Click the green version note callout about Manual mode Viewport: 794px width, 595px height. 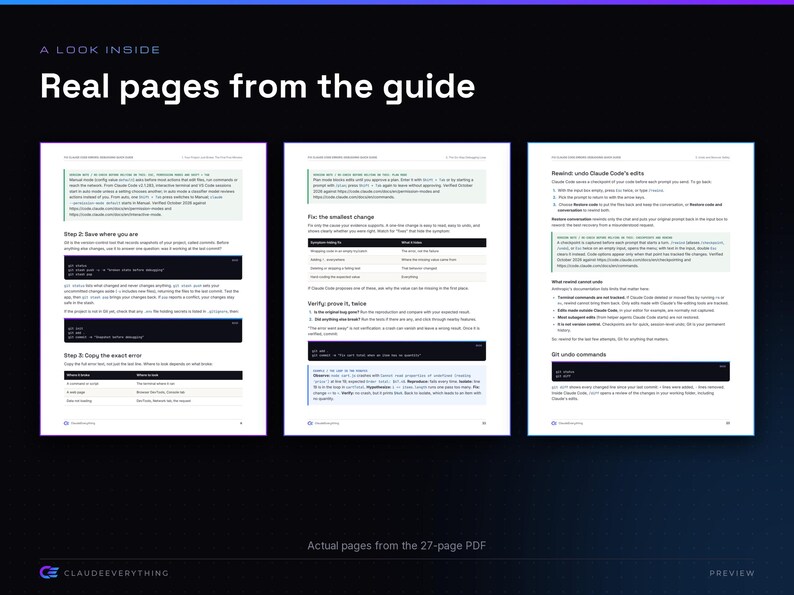153,195
